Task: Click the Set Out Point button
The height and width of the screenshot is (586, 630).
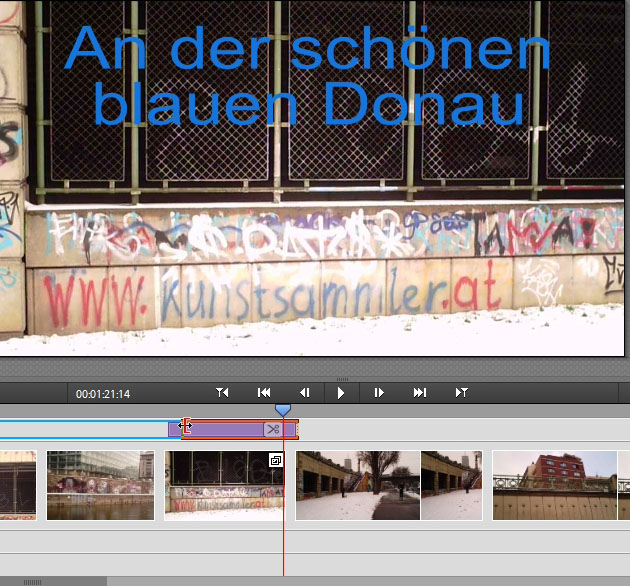Action: (x=462, y=392)
